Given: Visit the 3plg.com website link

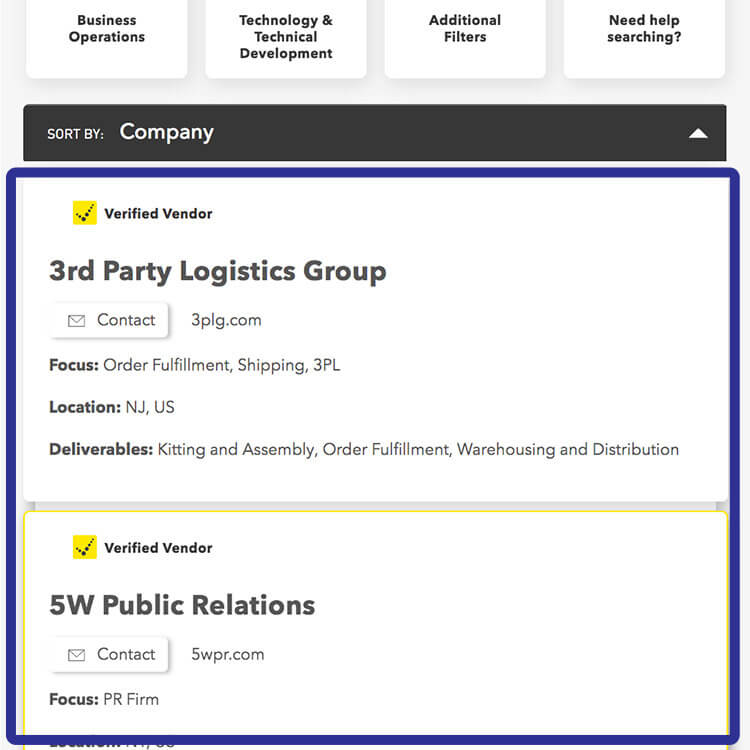Looking at the screenshot, I should pyautogui.click(x=226, y=320).
